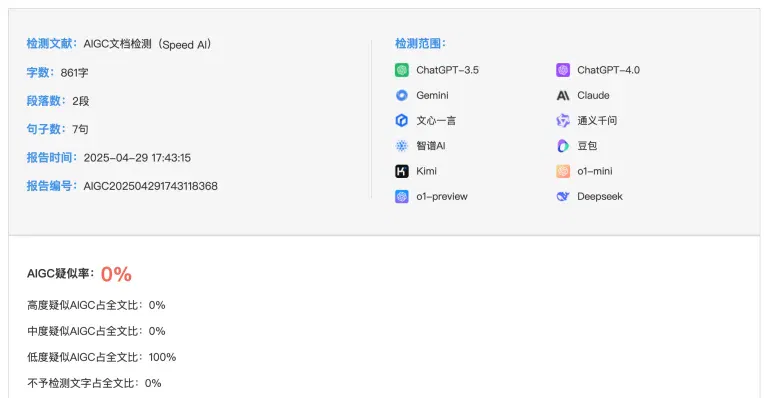Click the AIGC文档检测（Speed AI）title text
770x398 pixels.
pos(148,44)
